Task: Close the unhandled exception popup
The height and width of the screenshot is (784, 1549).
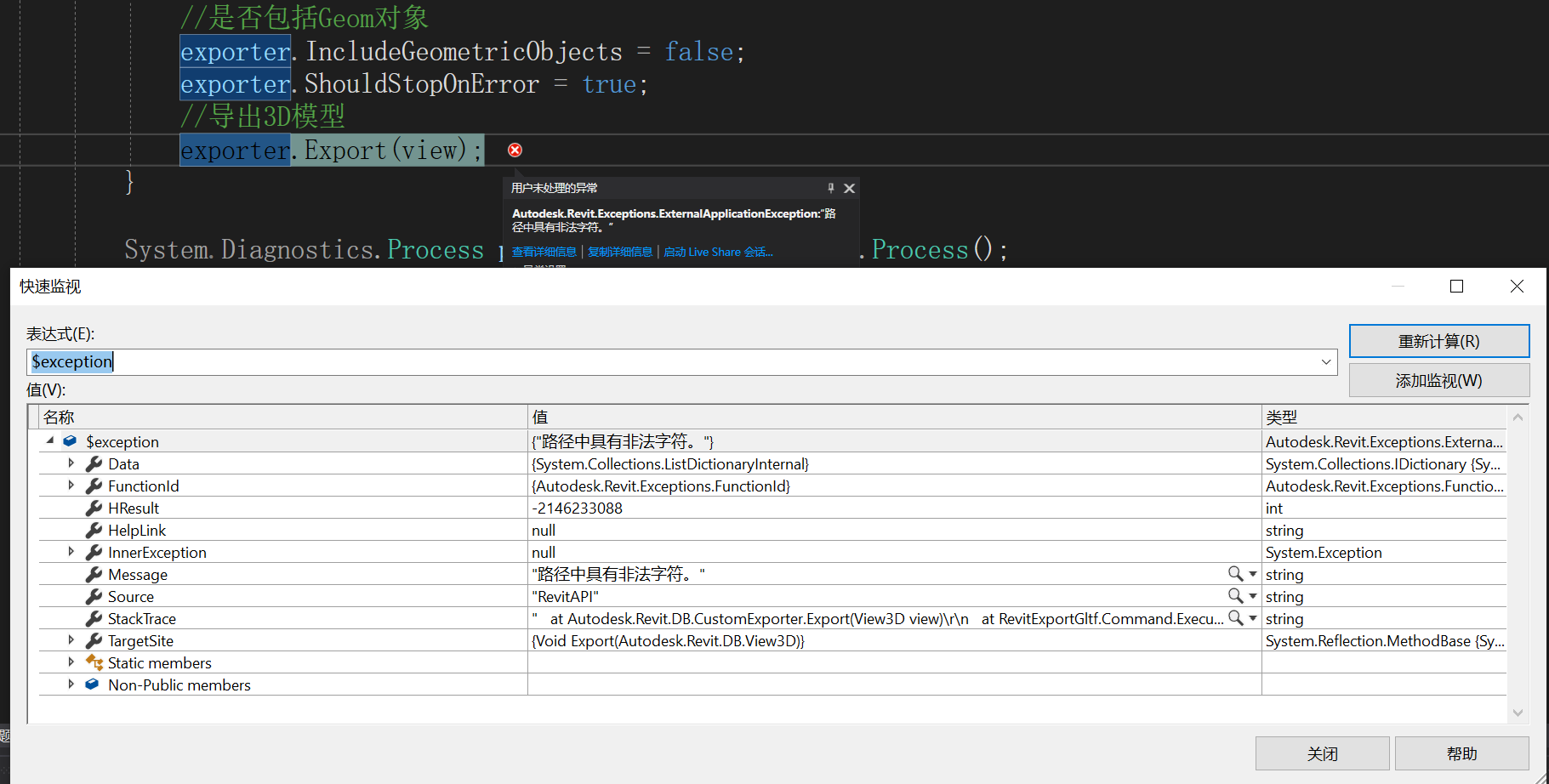Action: tap(849, 188)
